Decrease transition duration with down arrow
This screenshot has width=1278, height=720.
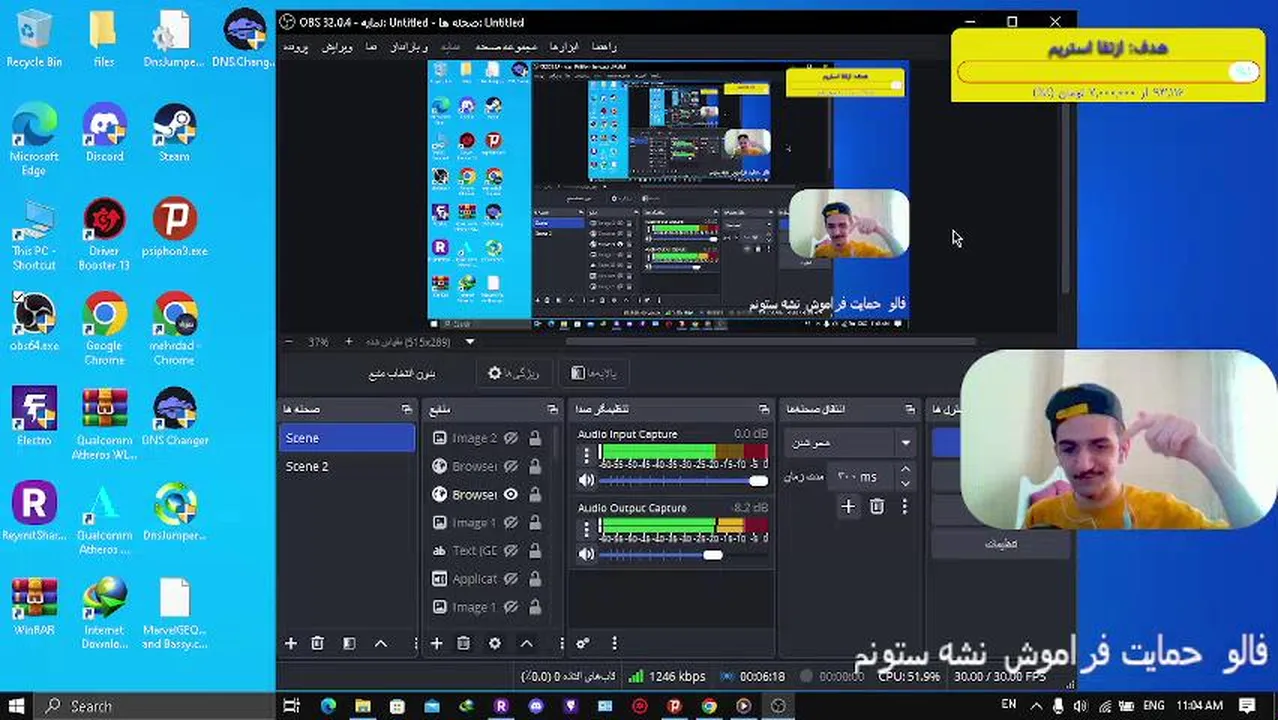click(905, 484)
